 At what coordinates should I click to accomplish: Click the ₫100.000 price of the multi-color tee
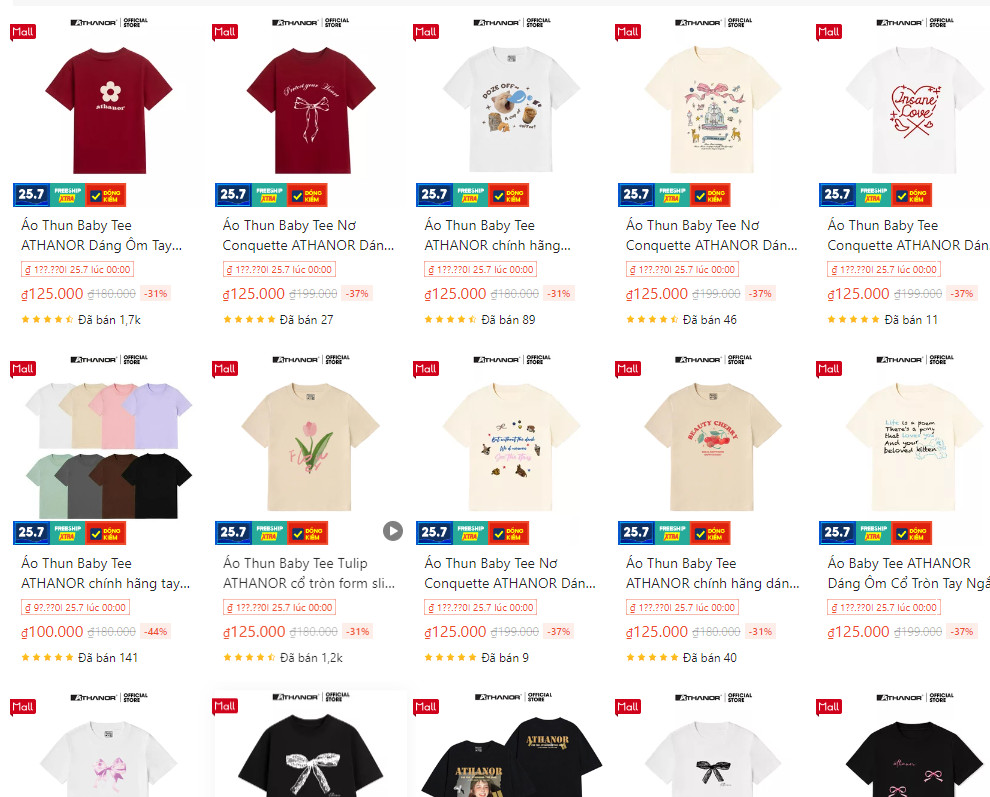pyautogui.click(x=52, y=632)
